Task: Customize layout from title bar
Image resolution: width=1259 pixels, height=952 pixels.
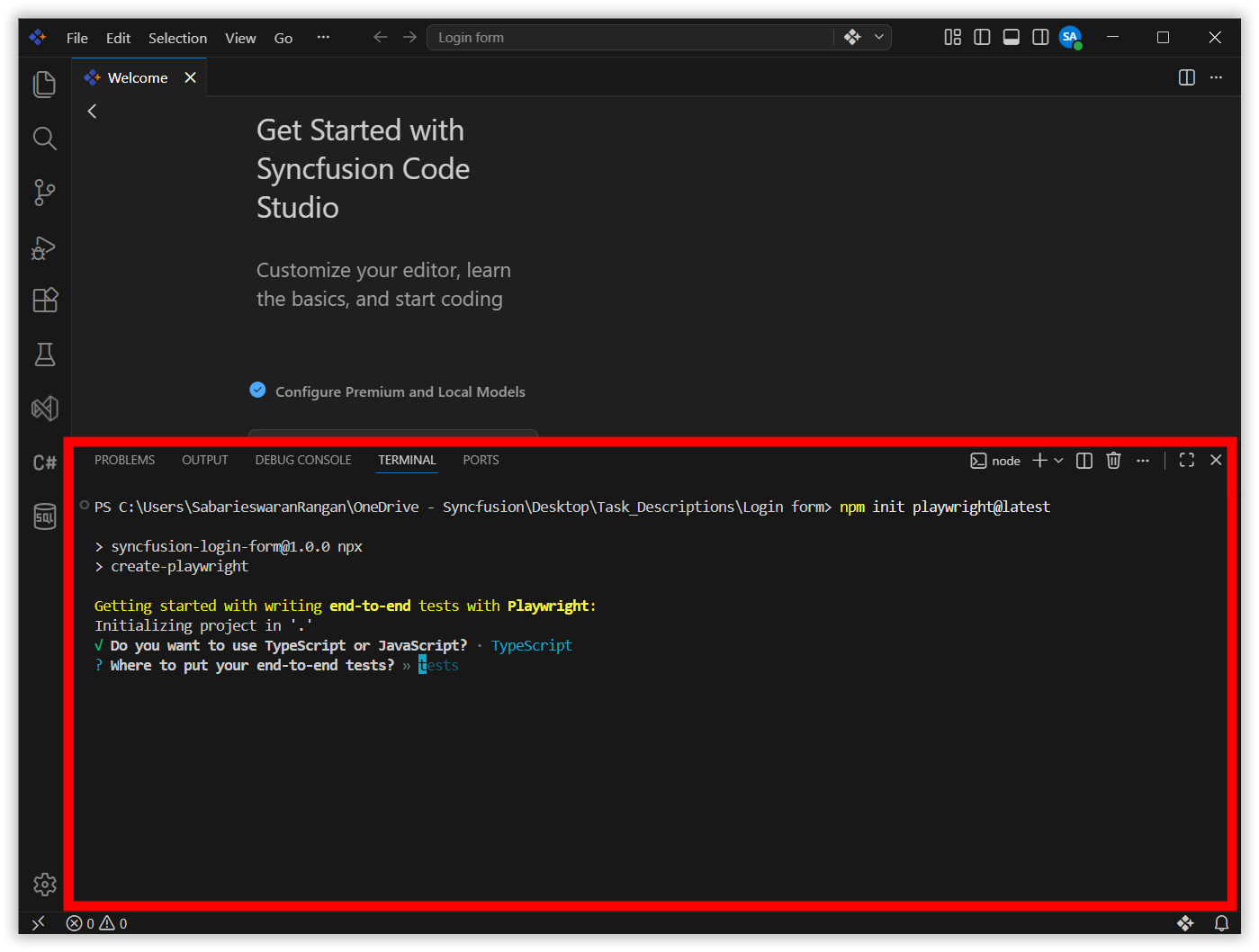Action: pyautogui.click(x=952, y=37)
